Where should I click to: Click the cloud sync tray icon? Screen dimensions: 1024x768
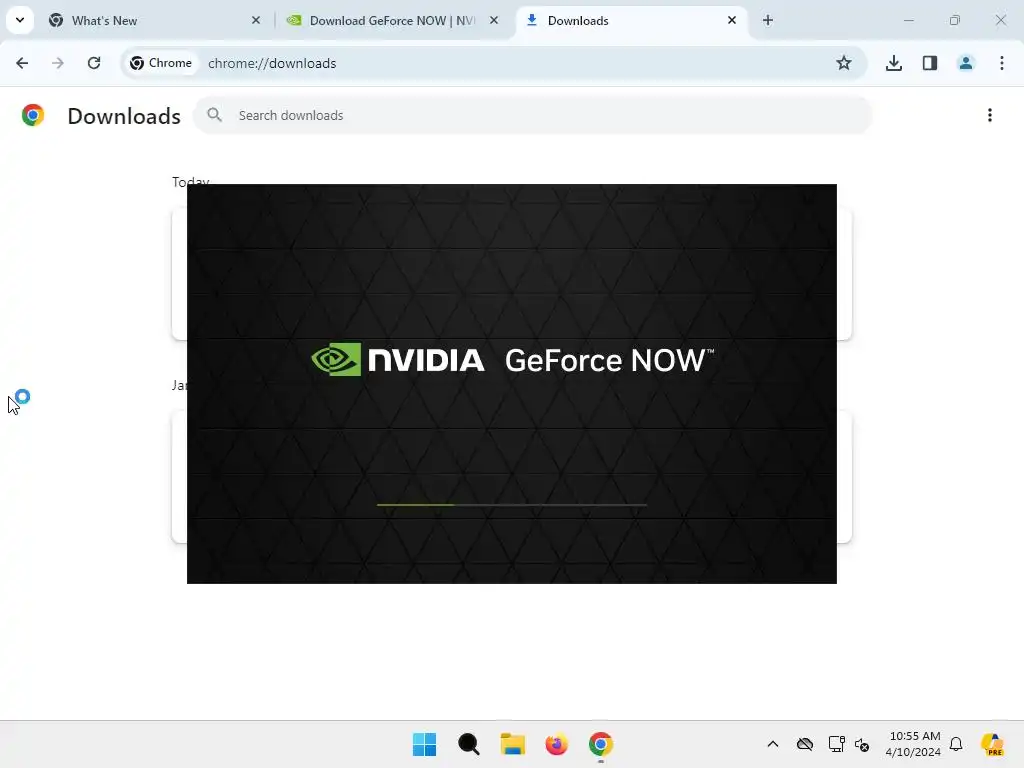coord(805,744)
